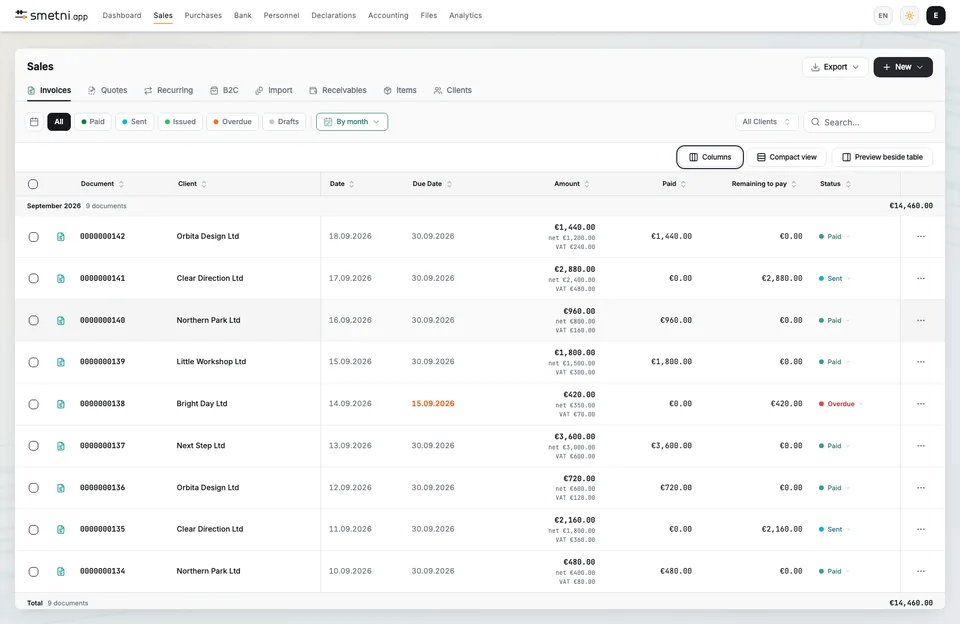This screenshot has width=960, height=624.
Task: Filter invoices by Drafts
Action: coord(284,122)
